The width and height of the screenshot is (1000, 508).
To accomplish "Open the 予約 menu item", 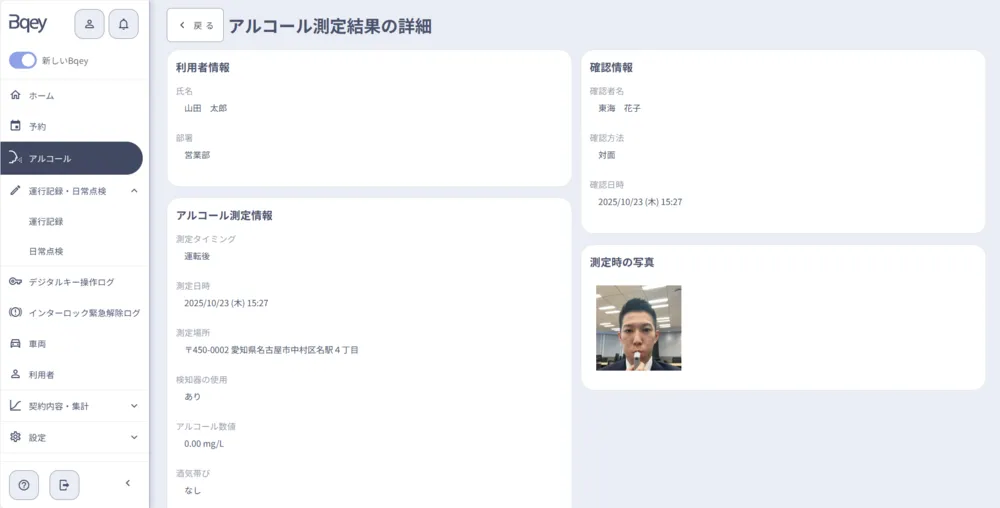I will 37,127.
